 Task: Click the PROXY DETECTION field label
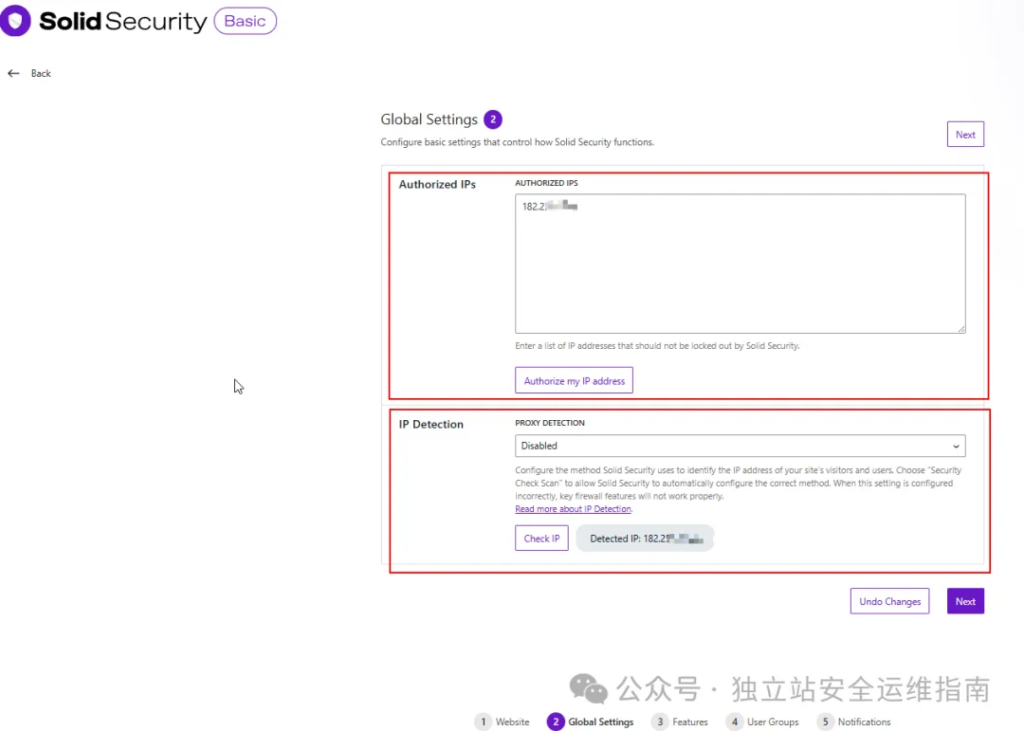click(x=550, y=423)
